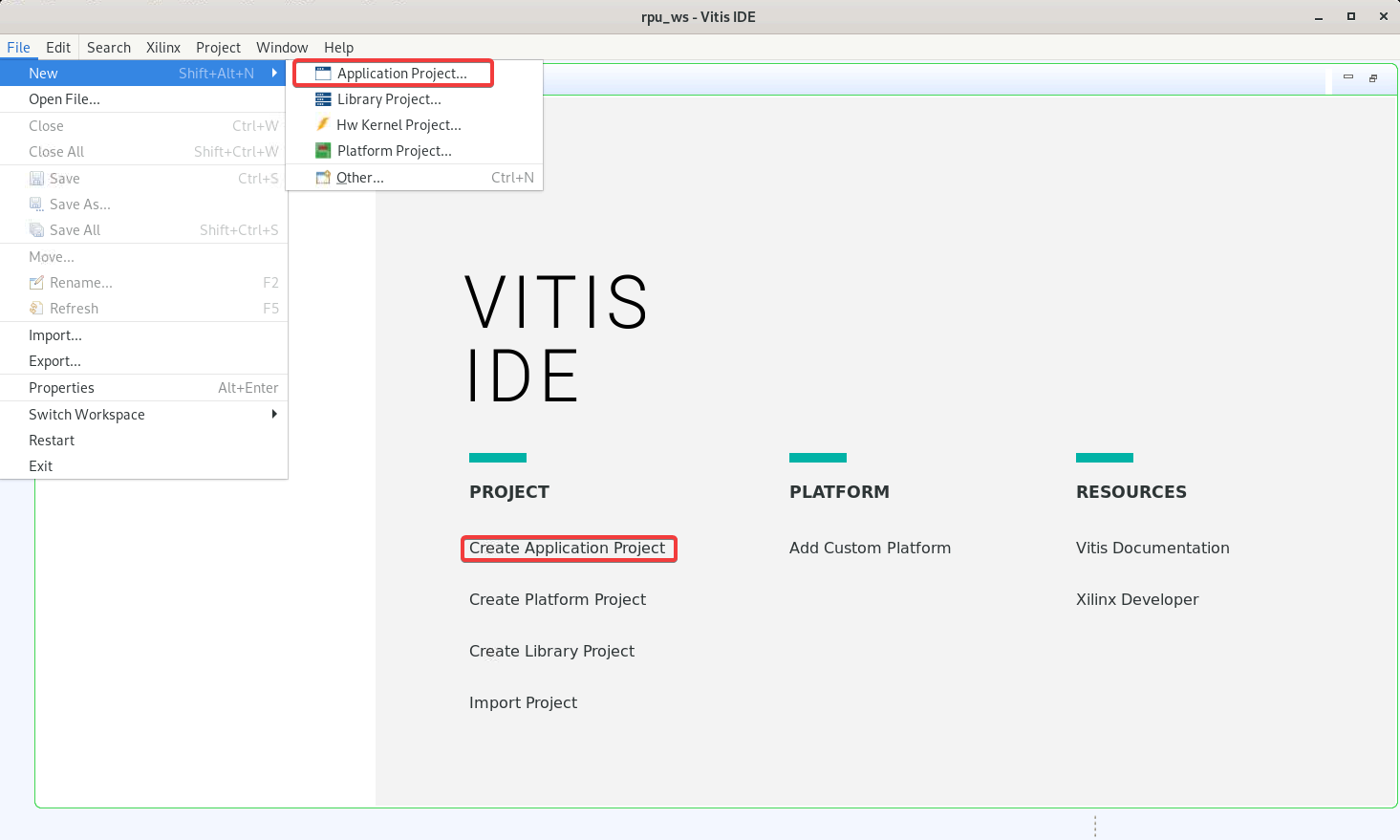Click the status bar drag handle dots

[1095, 827]
